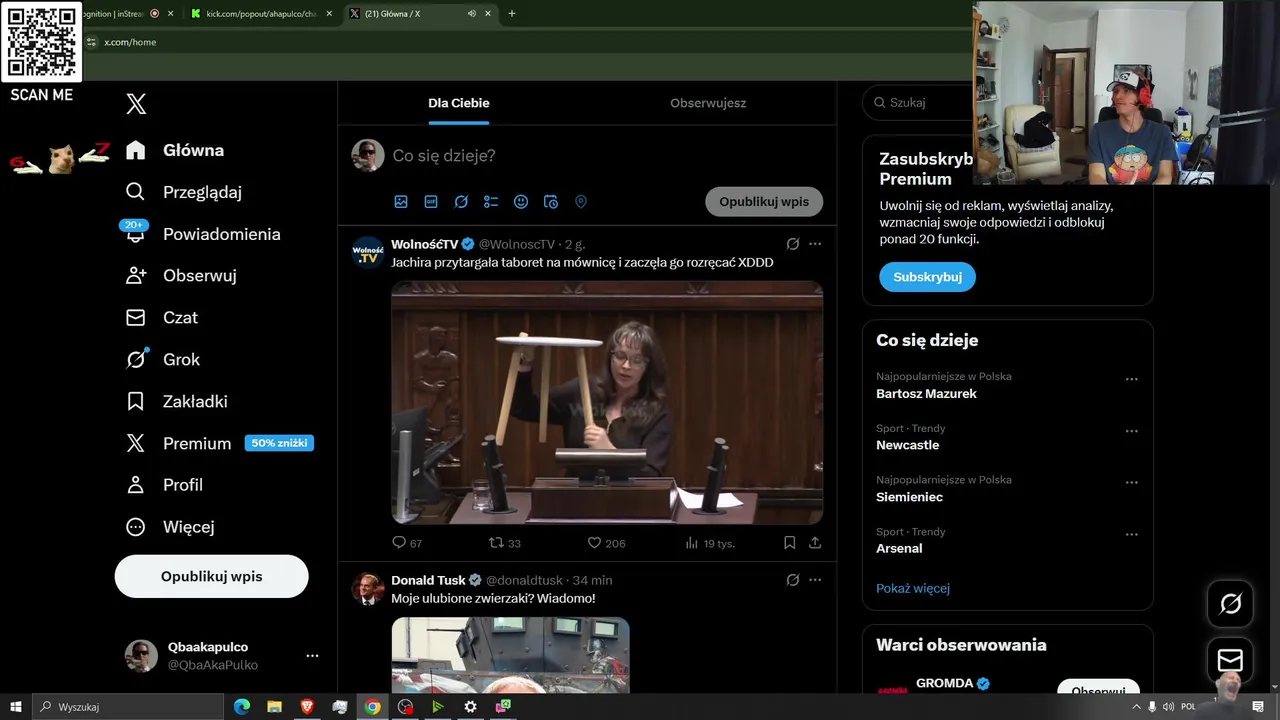This screenshot has width=1280, height=720.
Task: Add an image to the post
Action: point(401,202)
